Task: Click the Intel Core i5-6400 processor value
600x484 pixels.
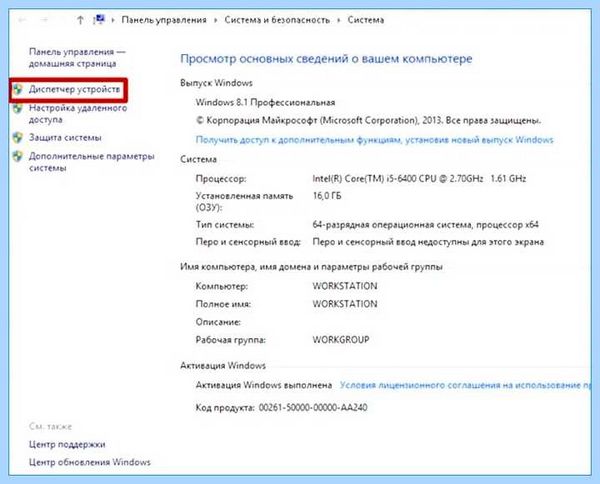Action: (419, 179)
